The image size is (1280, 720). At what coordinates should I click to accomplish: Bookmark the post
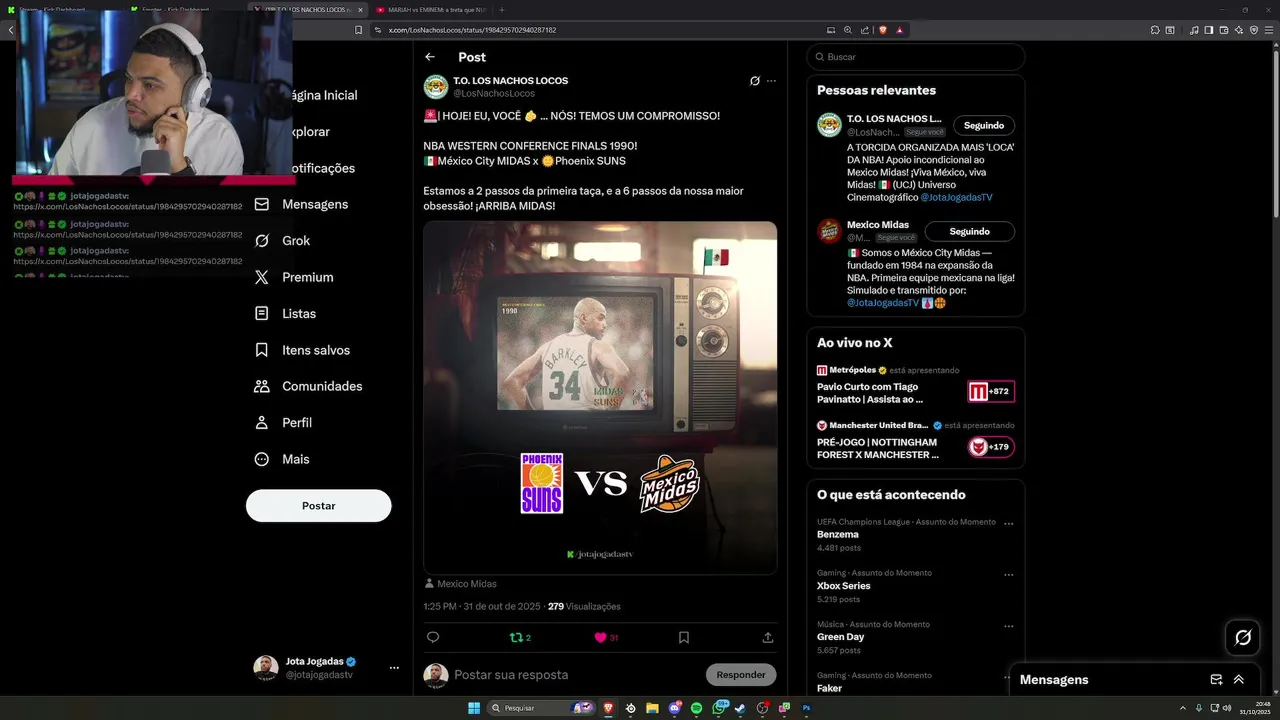click(684, 637)
